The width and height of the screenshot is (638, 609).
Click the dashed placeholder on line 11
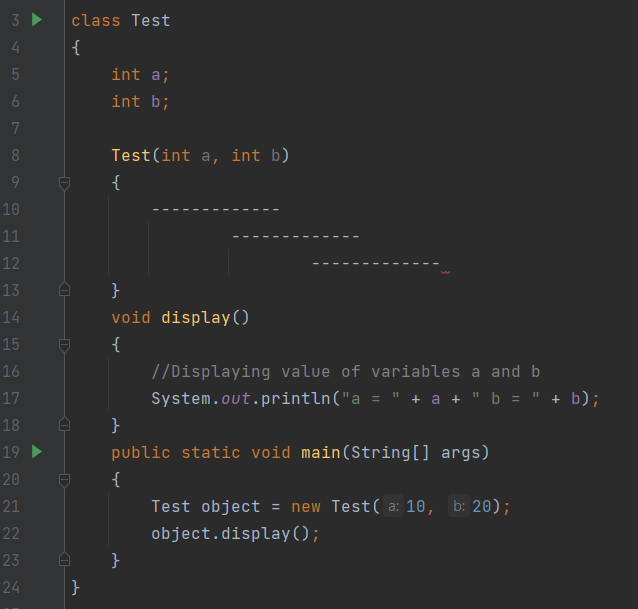[296, 236]
